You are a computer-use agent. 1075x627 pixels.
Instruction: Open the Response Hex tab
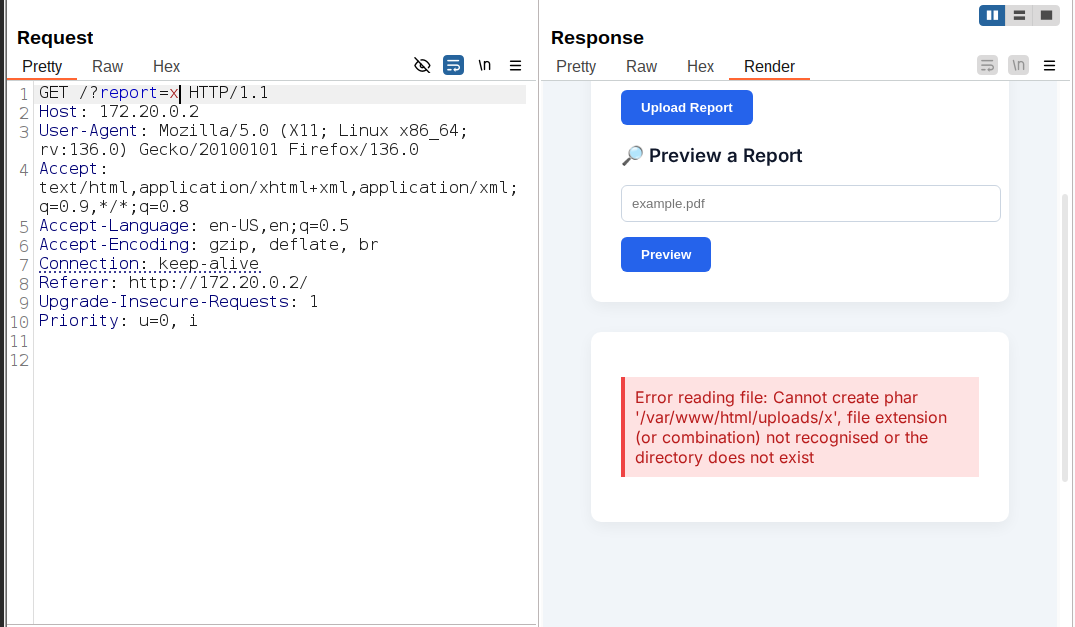click(x=700, y=66)
